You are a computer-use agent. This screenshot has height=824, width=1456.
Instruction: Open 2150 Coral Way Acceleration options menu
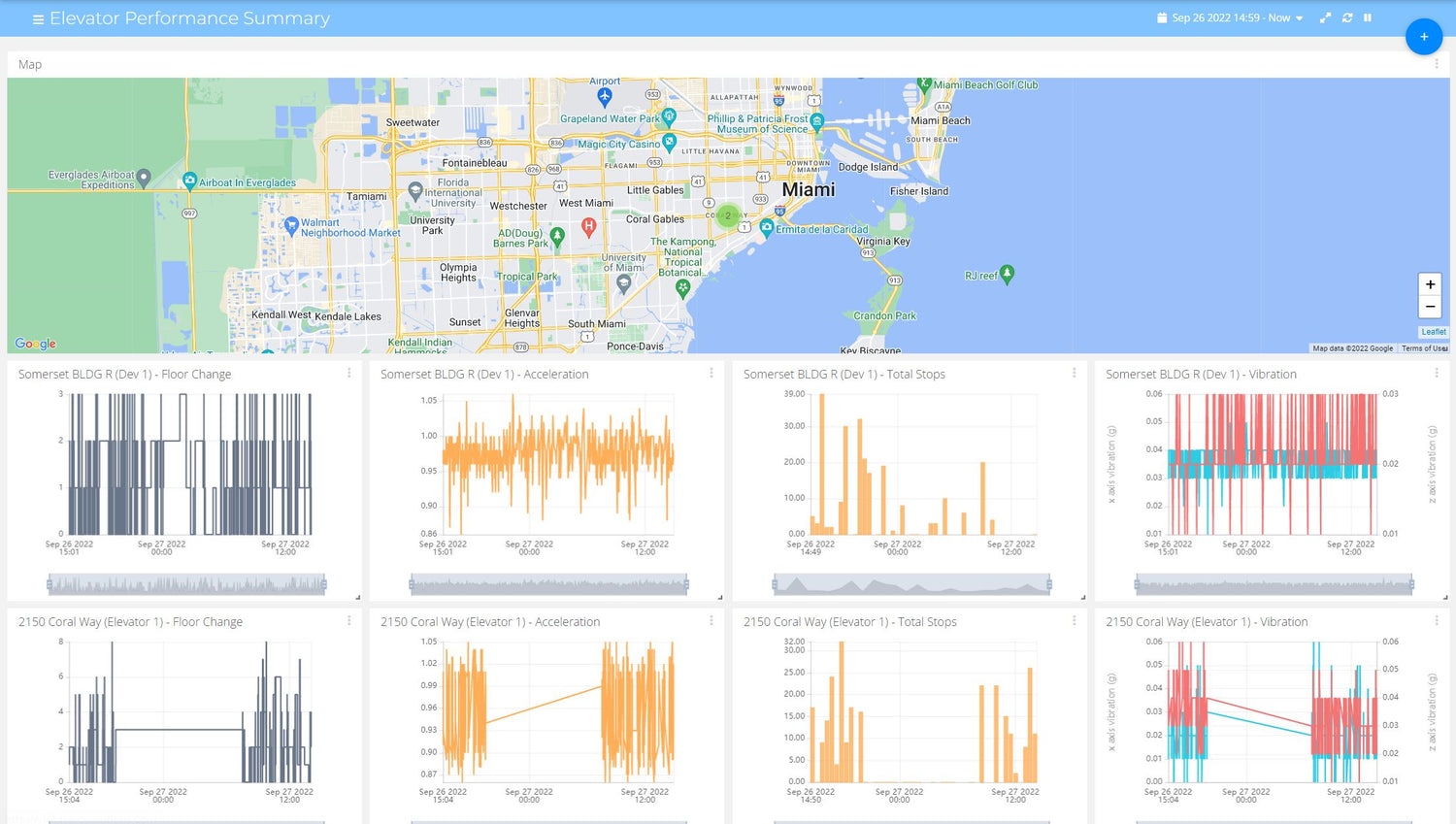[x=711, y=621]
